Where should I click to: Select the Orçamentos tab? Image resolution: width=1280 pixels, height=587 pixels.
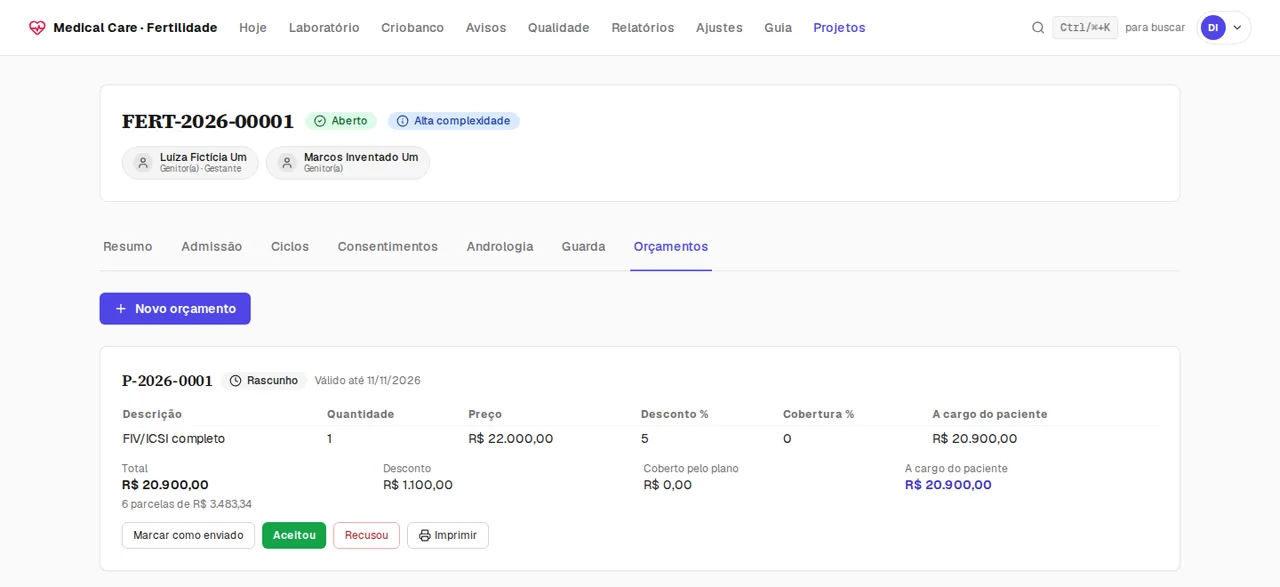[671, 247]
